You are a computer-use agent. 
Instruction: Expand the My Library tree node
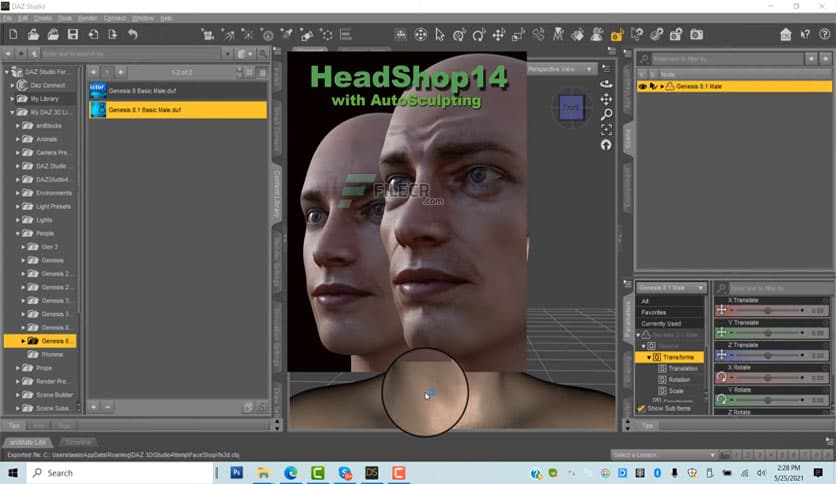click(12, 99)
